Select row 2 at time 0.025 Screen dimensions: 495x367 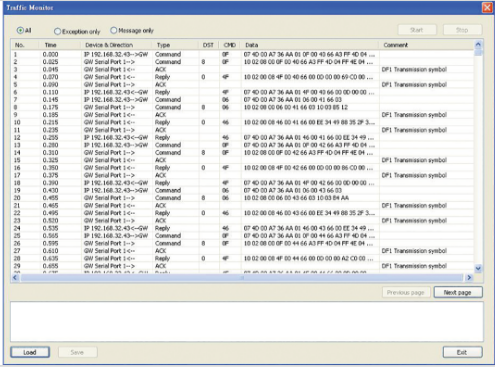tap(243, 62)
